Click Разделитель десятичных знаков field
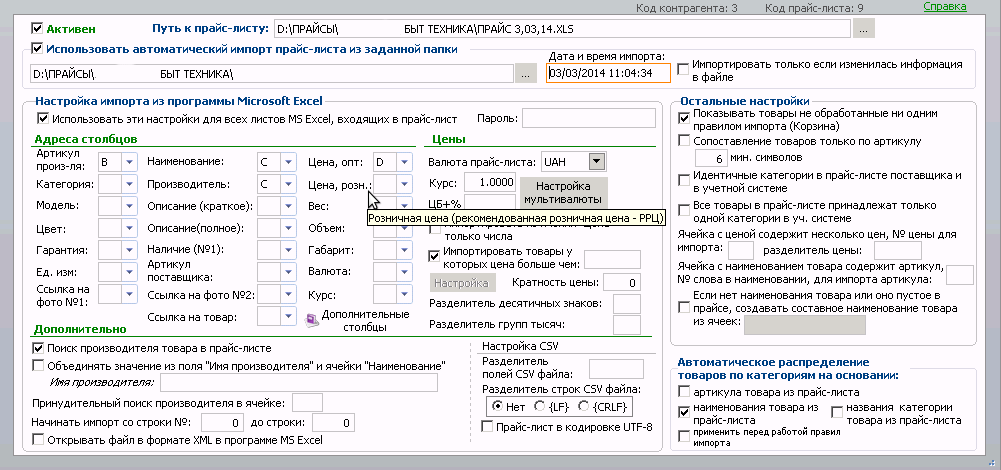This screenshot has height=470, width=1001. (626, 303)
